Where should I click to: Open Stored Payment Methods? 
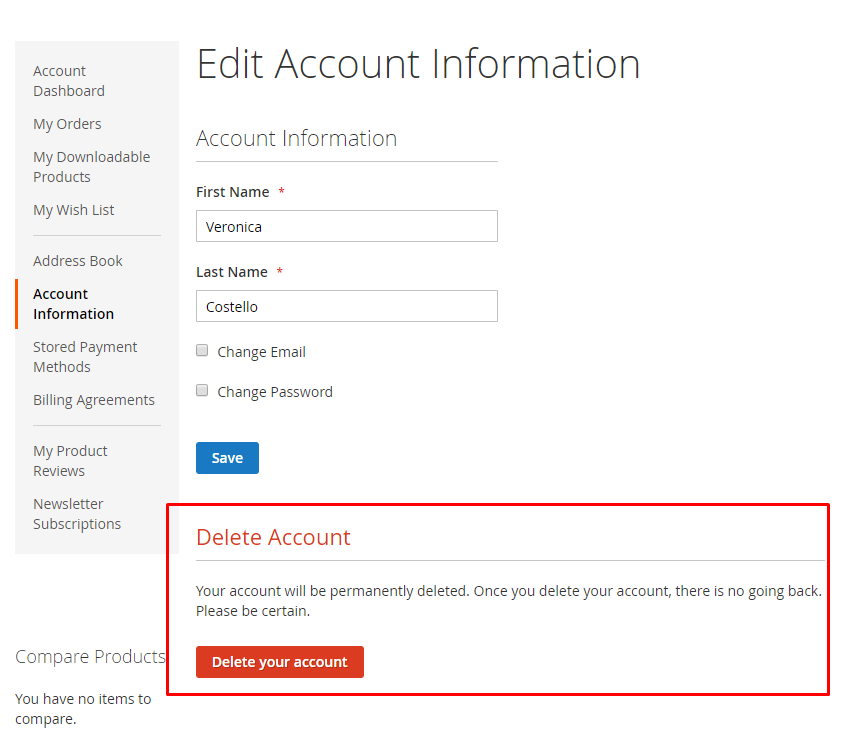tap(85, 357)
